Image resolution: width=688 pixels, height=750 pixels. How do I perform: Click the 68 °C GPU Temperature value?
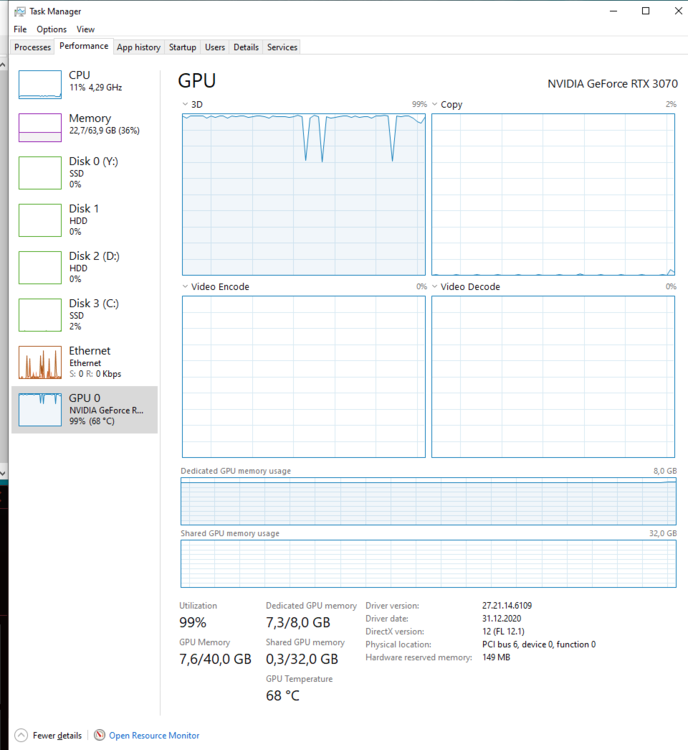coord(283,695)
